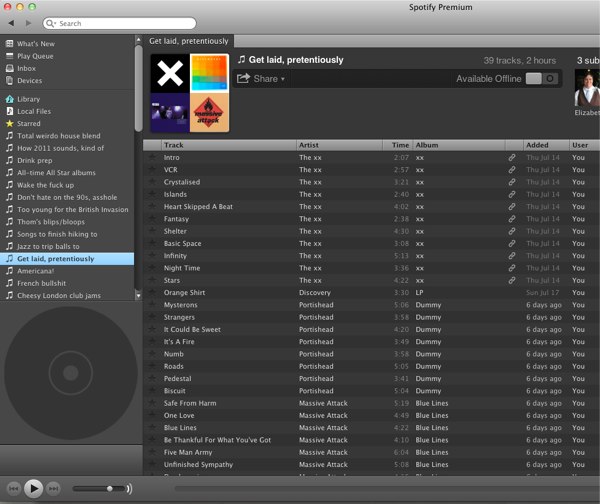Image resolution: width=600 pixels, height=504 pixels.
Task: Open the 'Drink prep' playlist
Action: point(34,160)
